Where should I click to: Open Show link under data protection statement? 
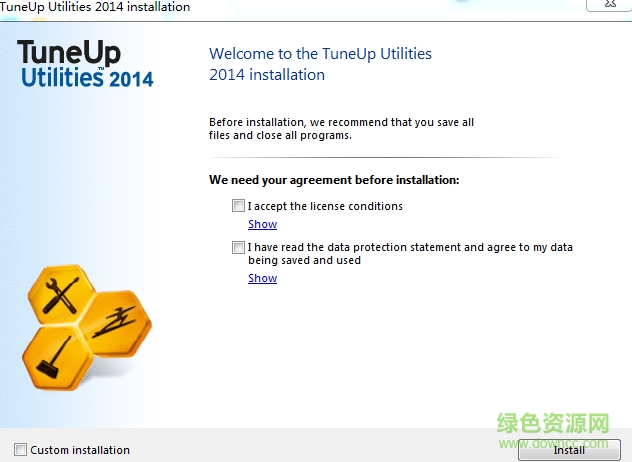pyautogui.click(x=262, y=278)
